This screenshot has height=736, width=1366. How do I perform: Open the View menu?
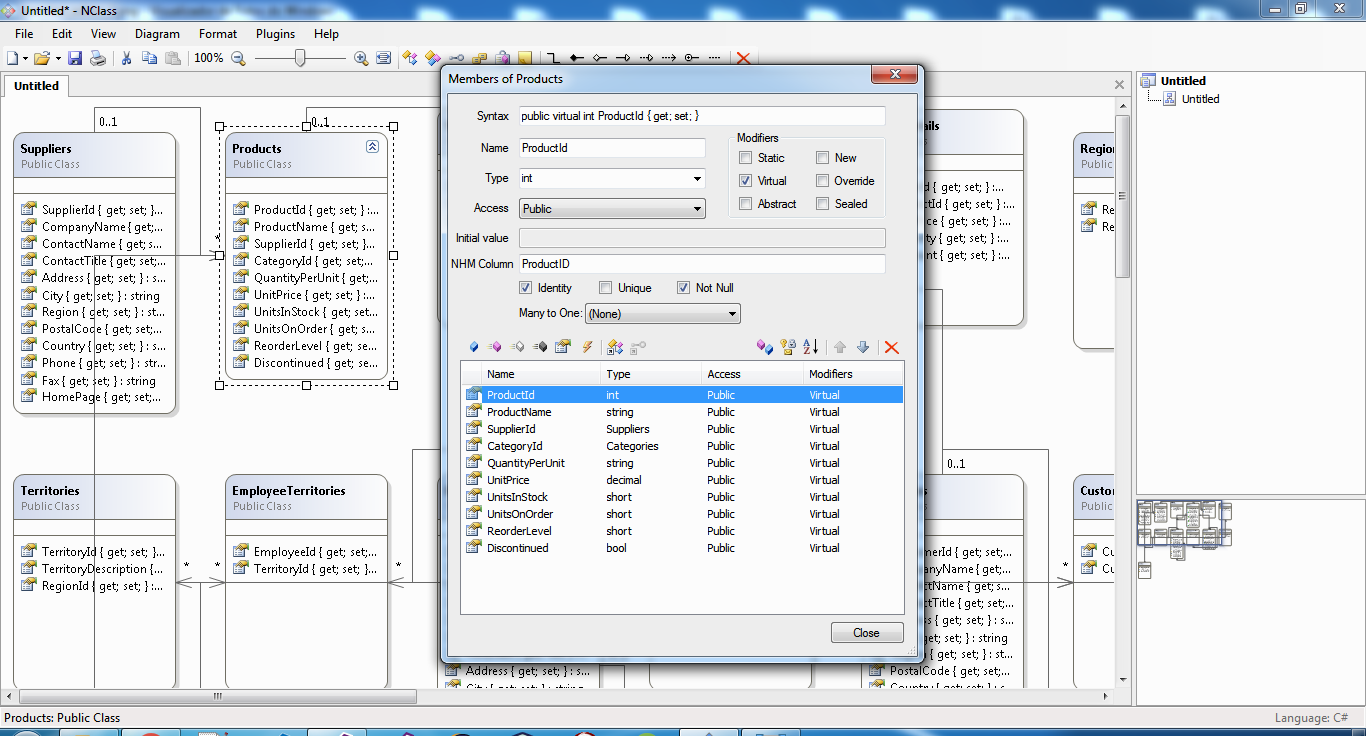click(x=104, y=33)
